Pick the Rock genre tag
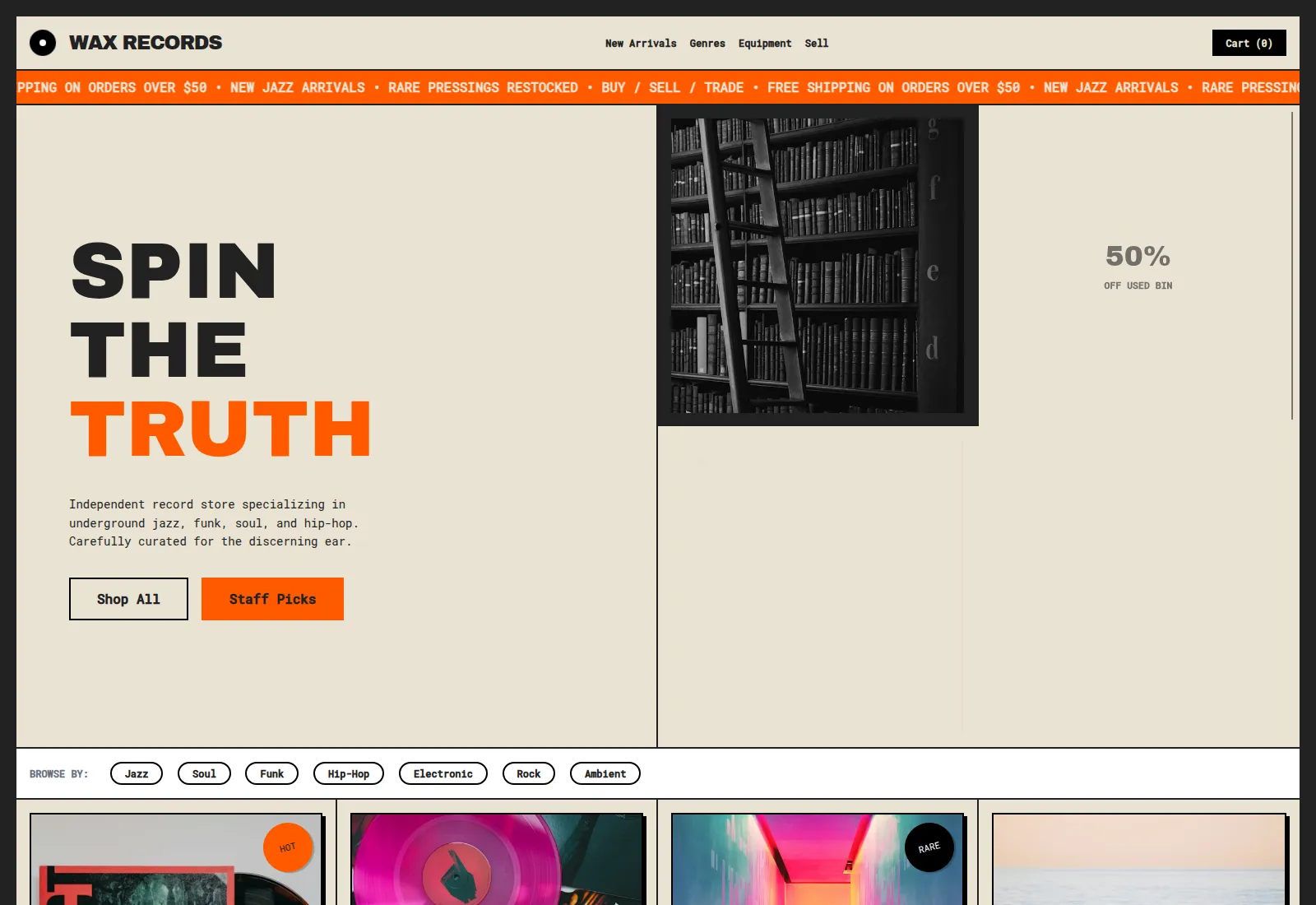The image size is (1316, 905). point(529,773)
